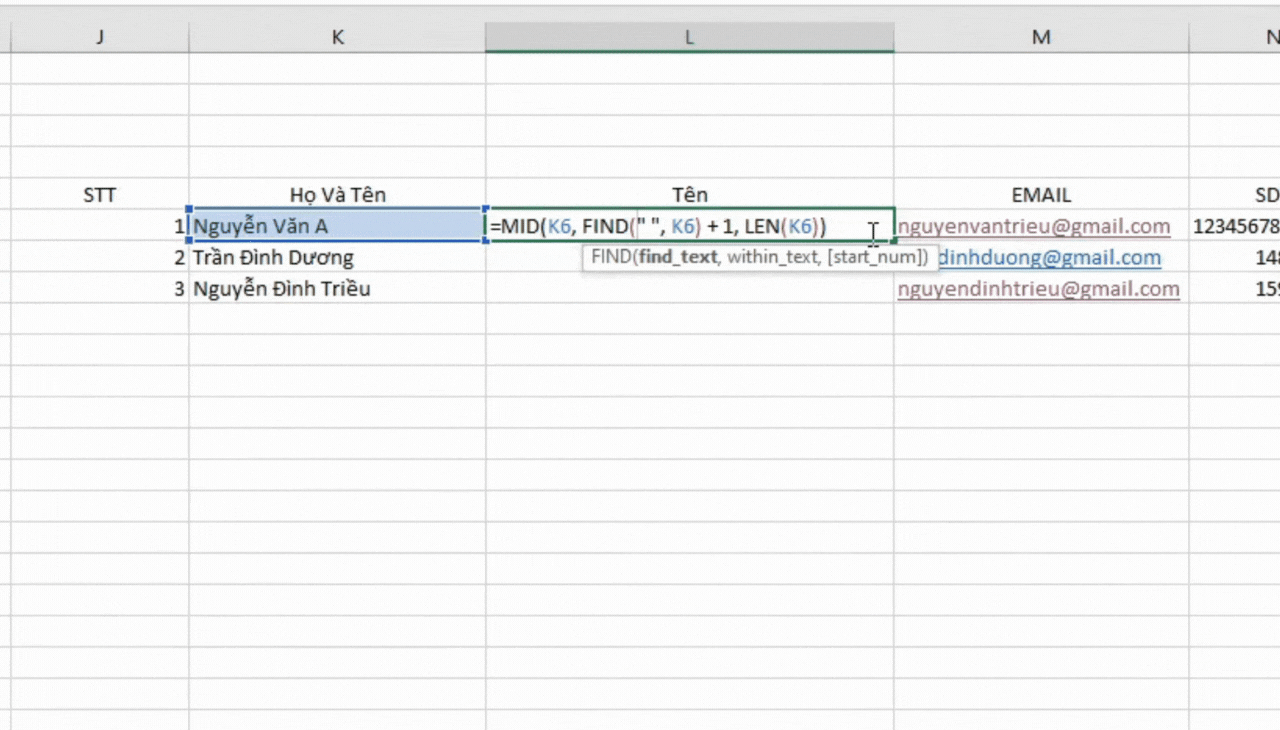Select Tên cell in Nguyễn Đình Triều row

point(690,289)
